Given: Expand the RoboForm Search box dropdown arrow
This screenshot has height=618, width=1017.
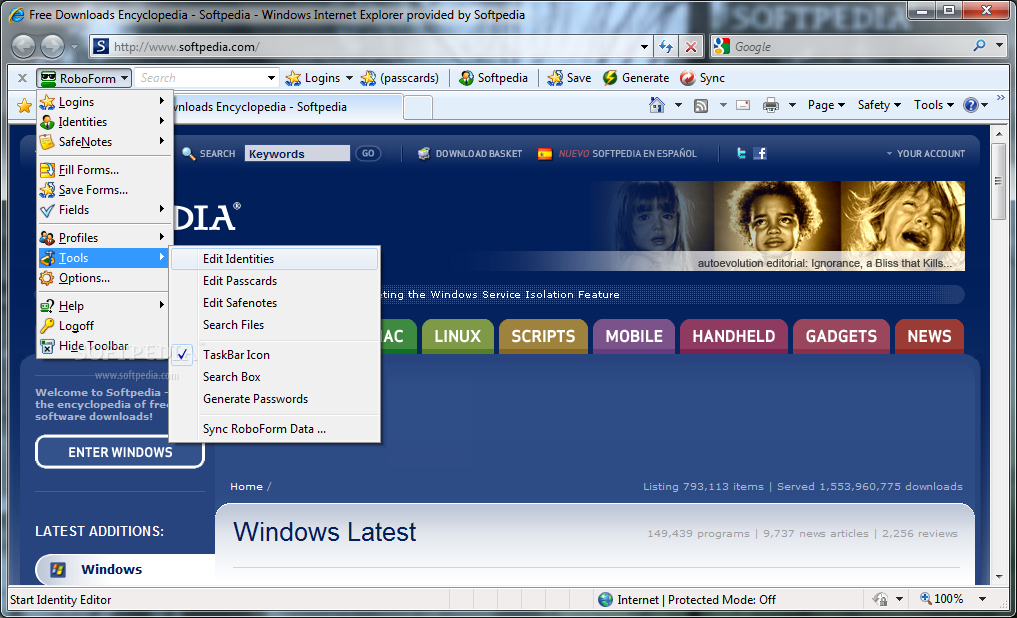Looking at the screenshot, I should point(271,78).
